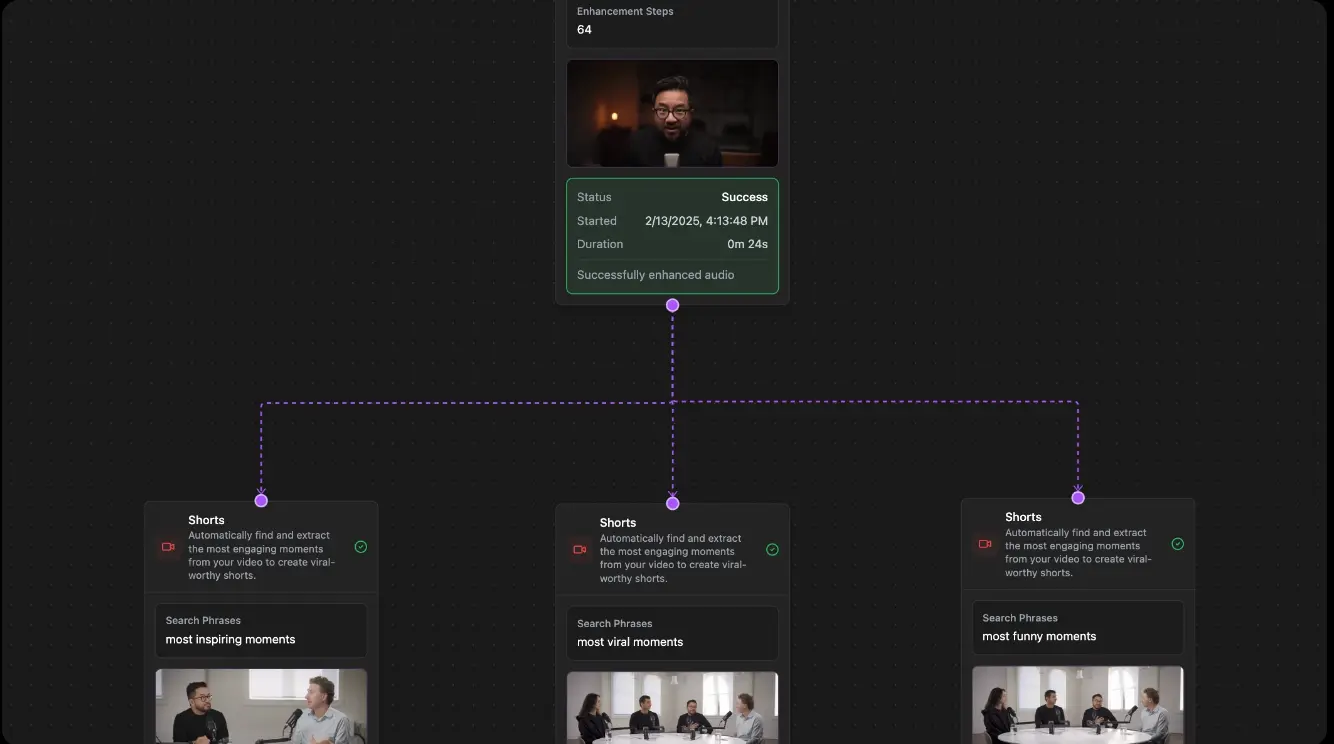Click the red video icon on inspiring Shorts node
Viewport: 1334px width, 744px height.
pyautogui.click(x=168, y=547)
